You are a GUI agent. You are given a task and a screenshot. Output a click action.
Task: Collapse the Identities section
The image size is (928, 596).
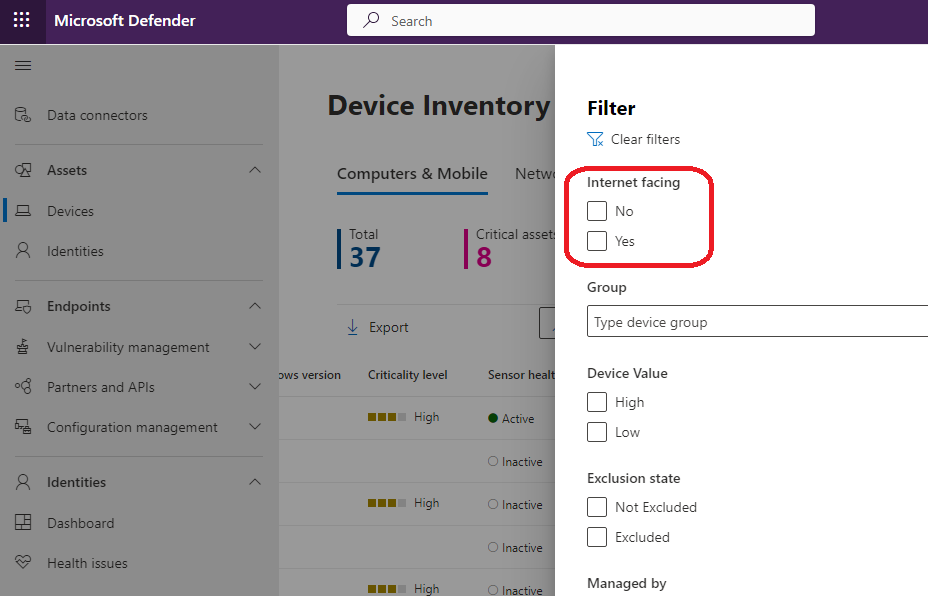pyautogui.click(x=257, y=482)
